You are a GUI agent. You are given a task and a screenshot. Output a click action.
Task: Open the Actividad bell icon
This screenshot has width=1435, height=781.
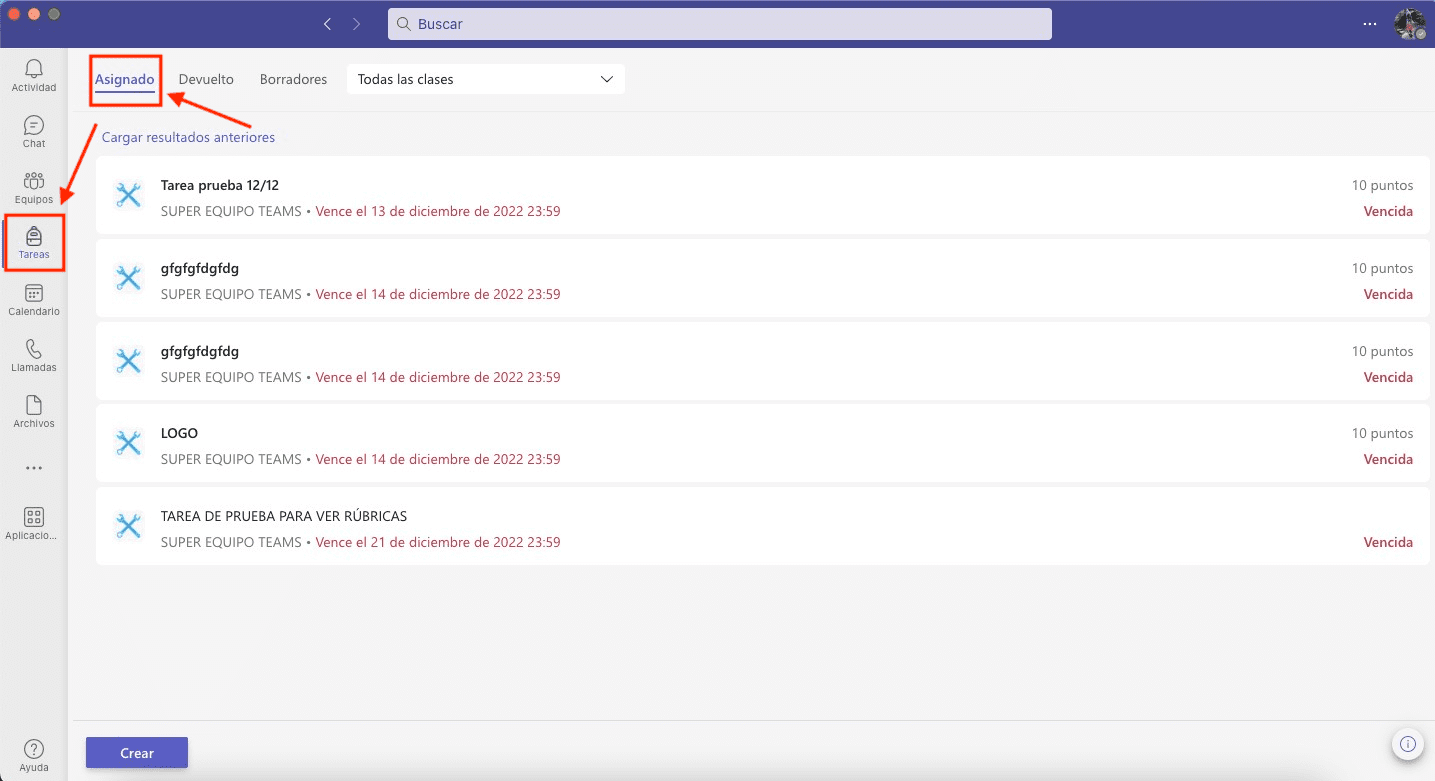(34, 69)
